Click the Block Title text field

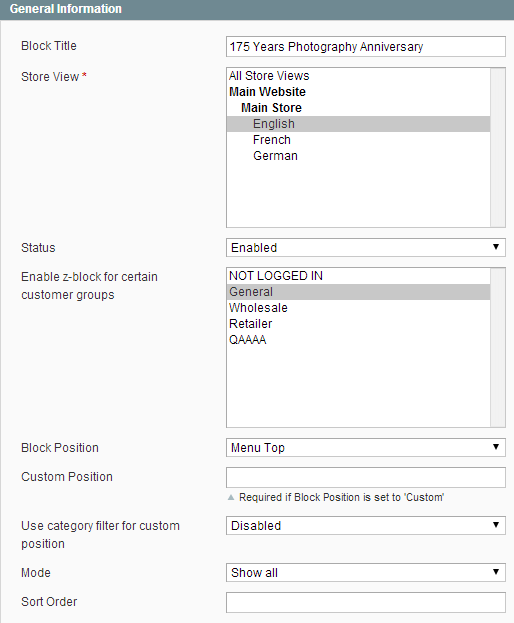click(x=366, y=46)
